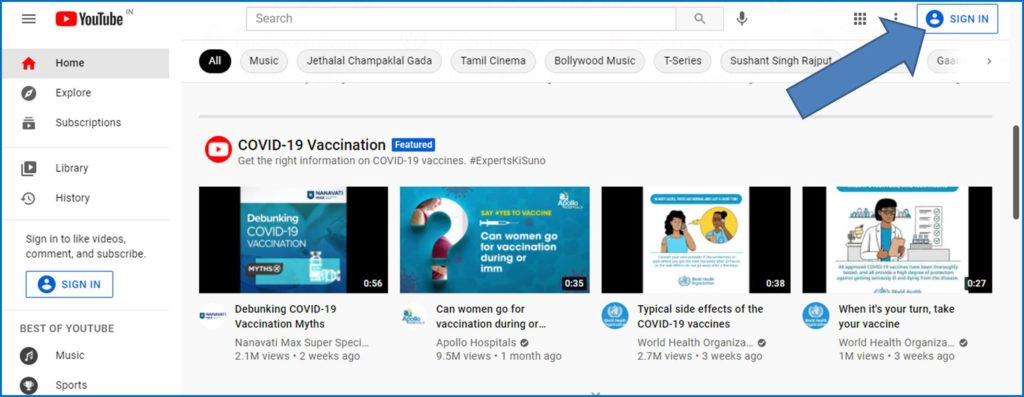The width and height of the screenshot is (1024, 397).
Task: Click the 2.1M views • 2 weeks ago text
Action: tap(297, 357)
